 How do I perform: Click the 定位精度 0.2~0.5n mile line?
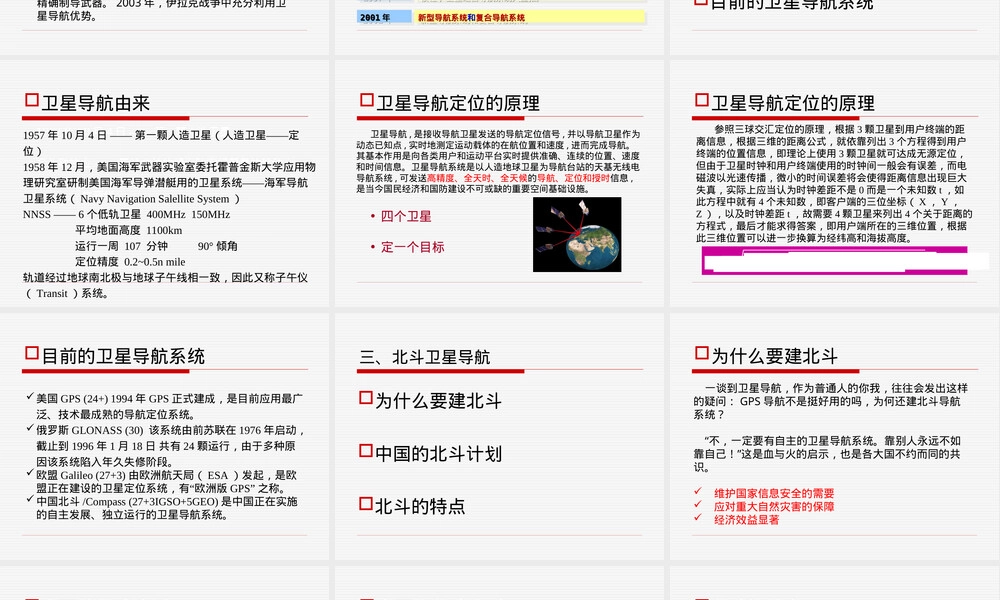click(x=130, y=261)
